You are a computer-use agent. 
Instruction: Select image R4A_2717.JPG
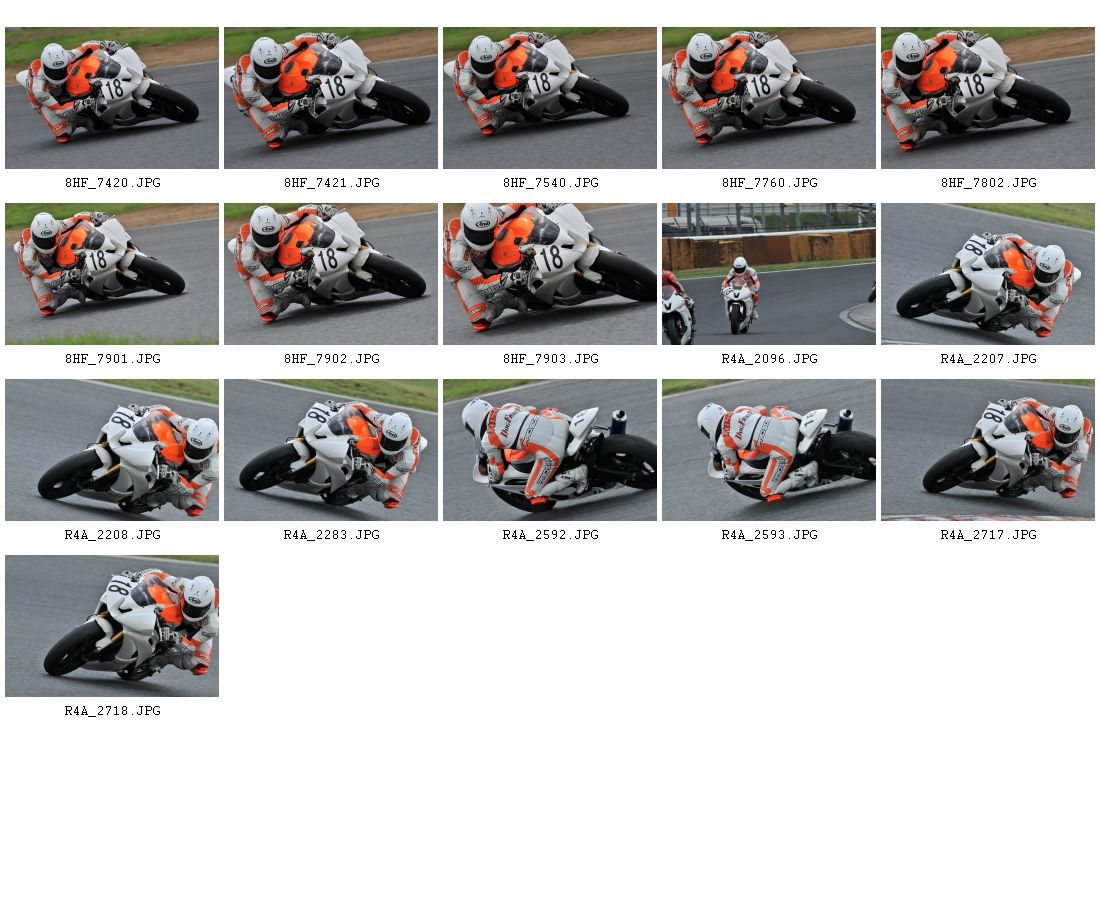(987, 450)
